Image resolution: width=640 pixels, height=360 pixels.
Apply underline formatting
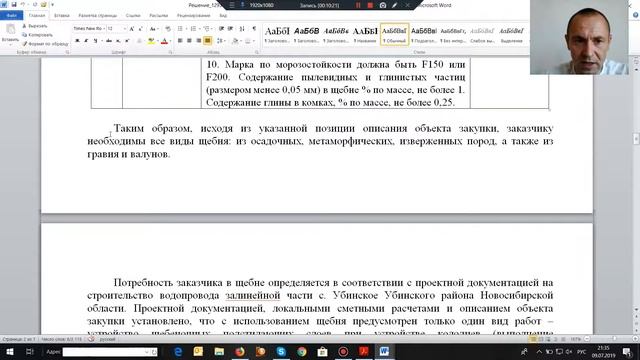click(96, 41)
